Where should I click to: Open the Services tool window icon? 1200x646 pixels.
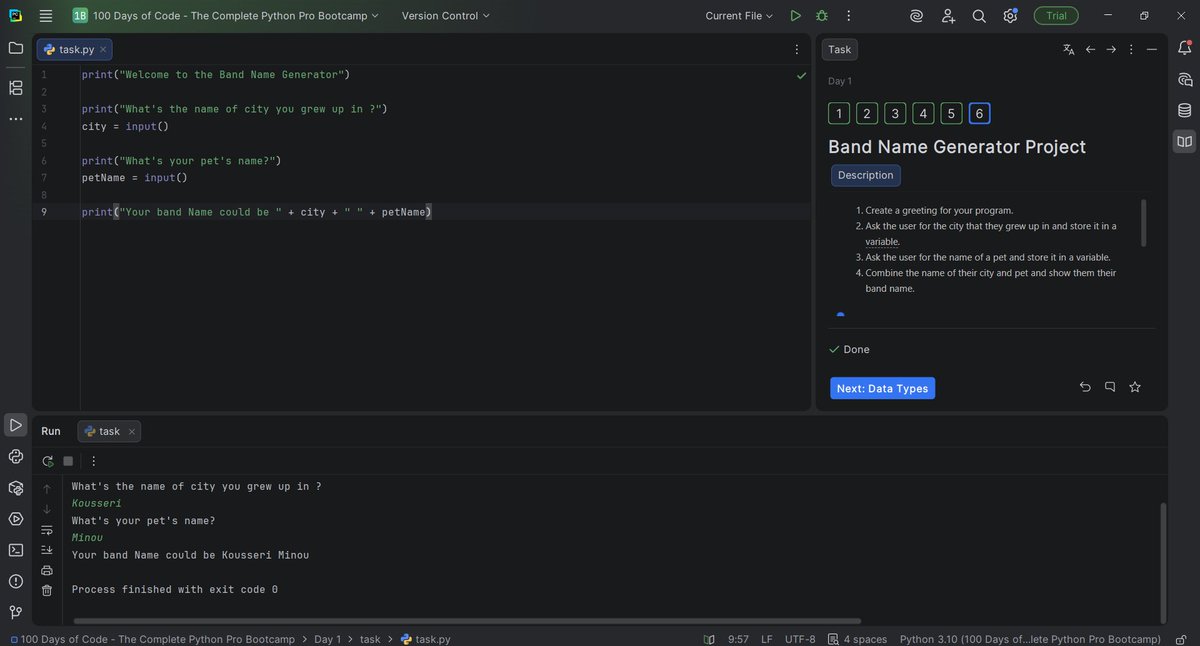(16, 519)
